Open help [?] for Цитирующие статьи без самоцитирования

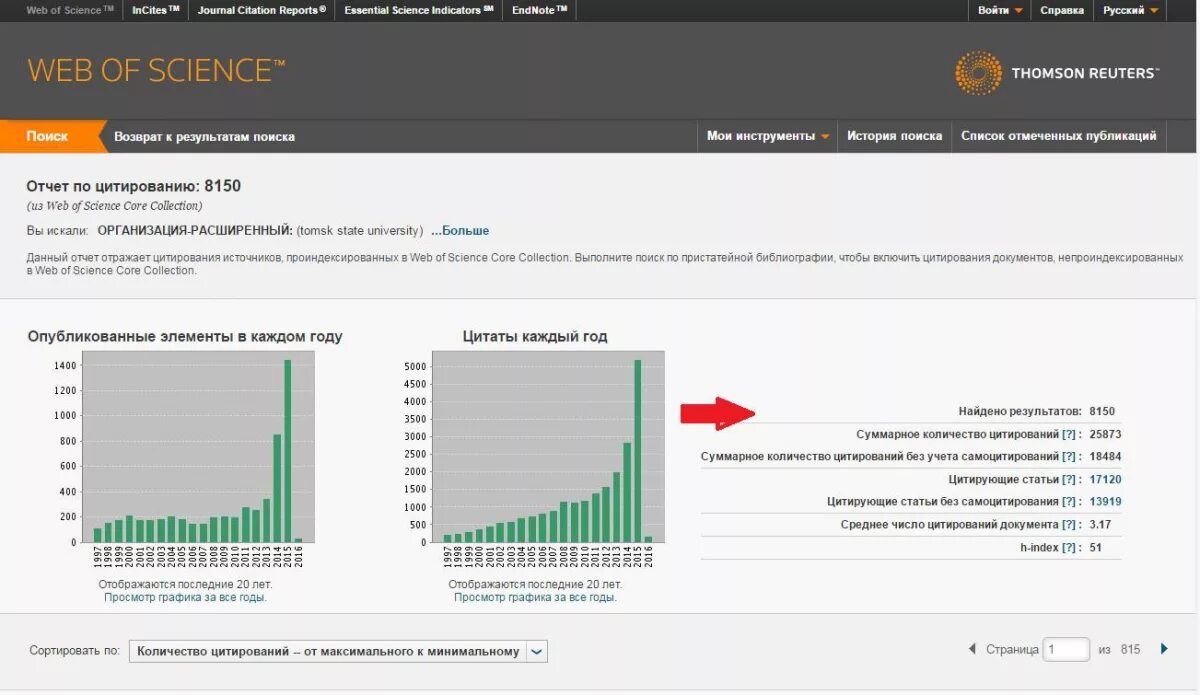(1069, 502)
